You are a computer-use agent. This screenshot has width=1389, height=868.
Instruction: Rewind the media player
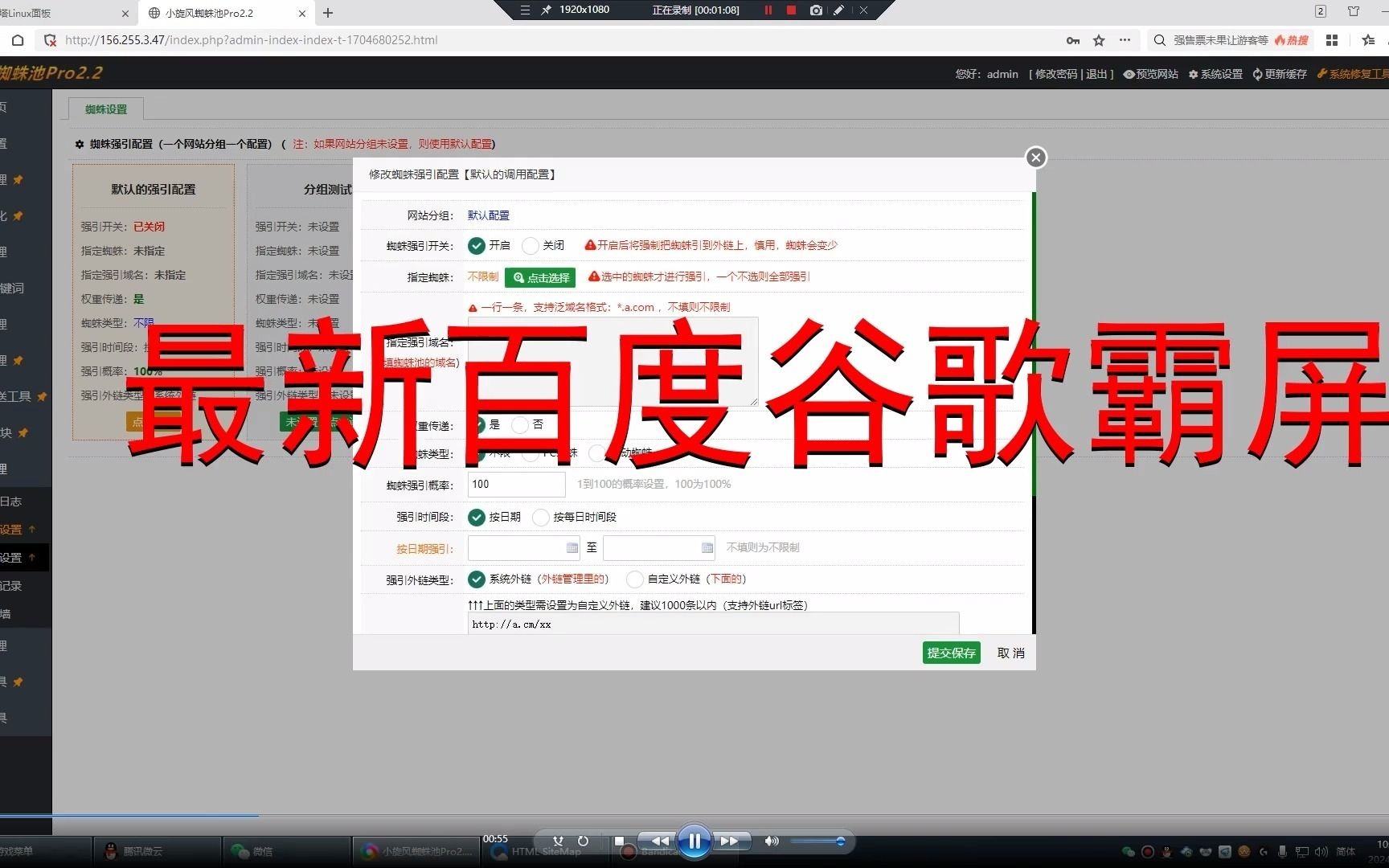[x=659, y=841]
